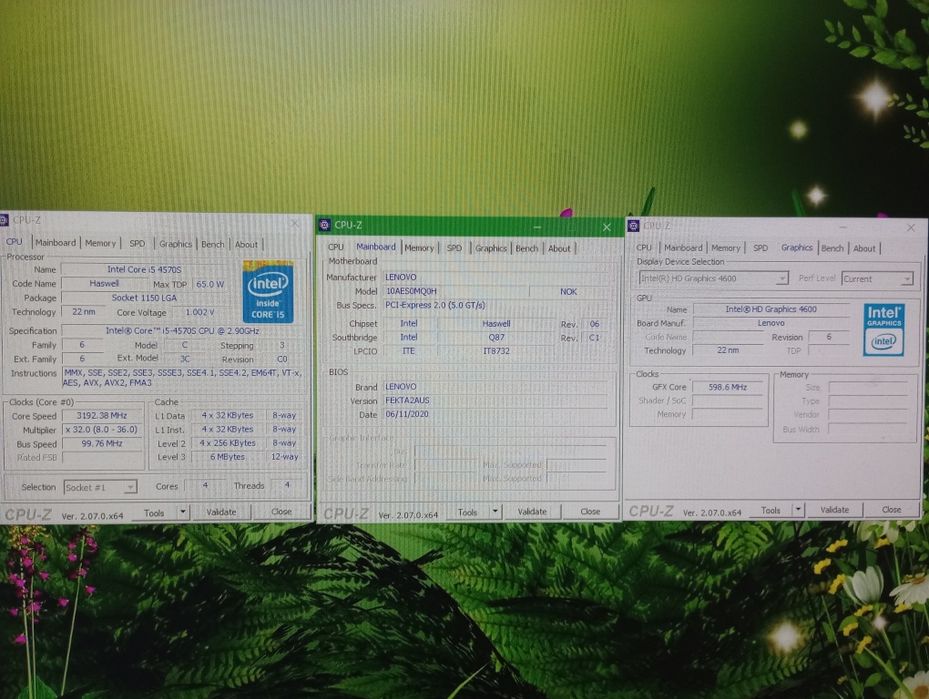Click Tools button in middle CPU-Z window
929x699 pixels.
(x=467, y=512)
